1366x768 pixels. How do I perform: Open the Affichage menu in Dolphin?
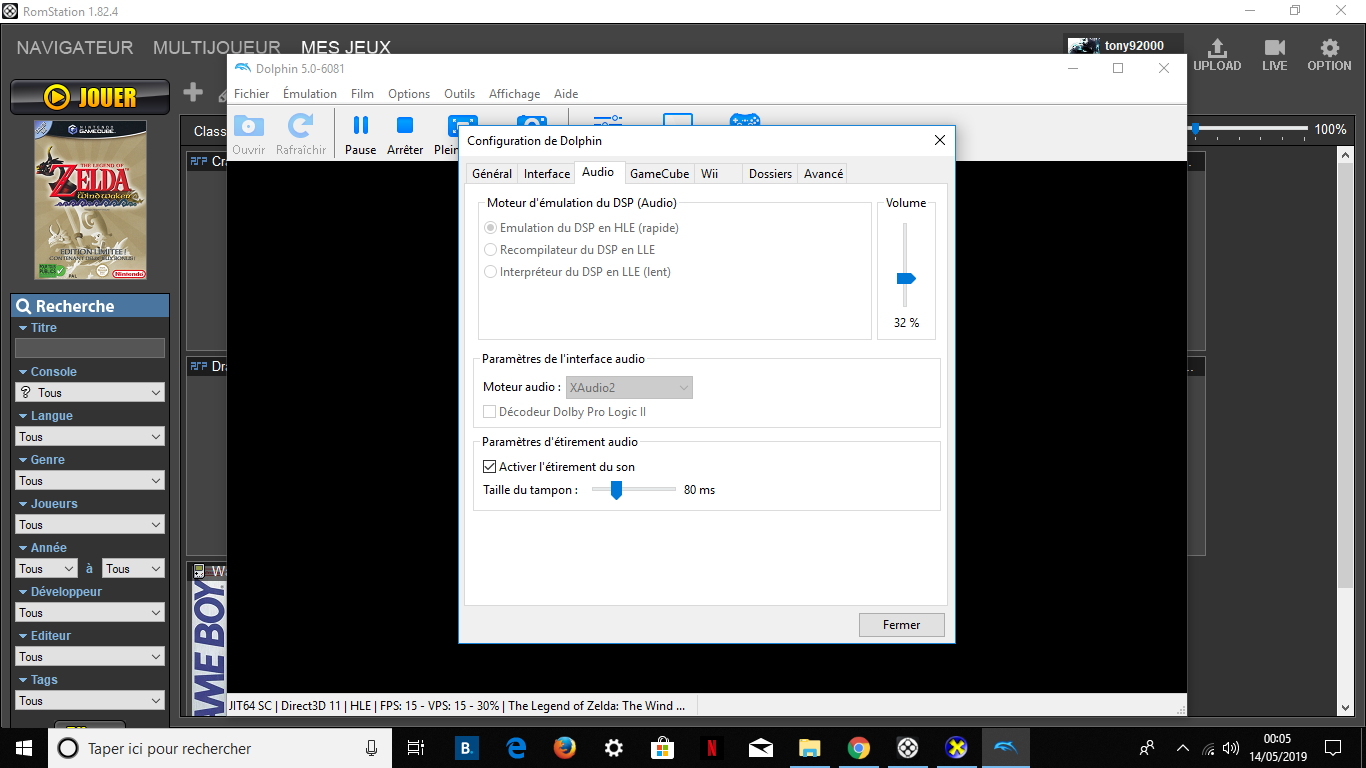(x=514, y=94)
